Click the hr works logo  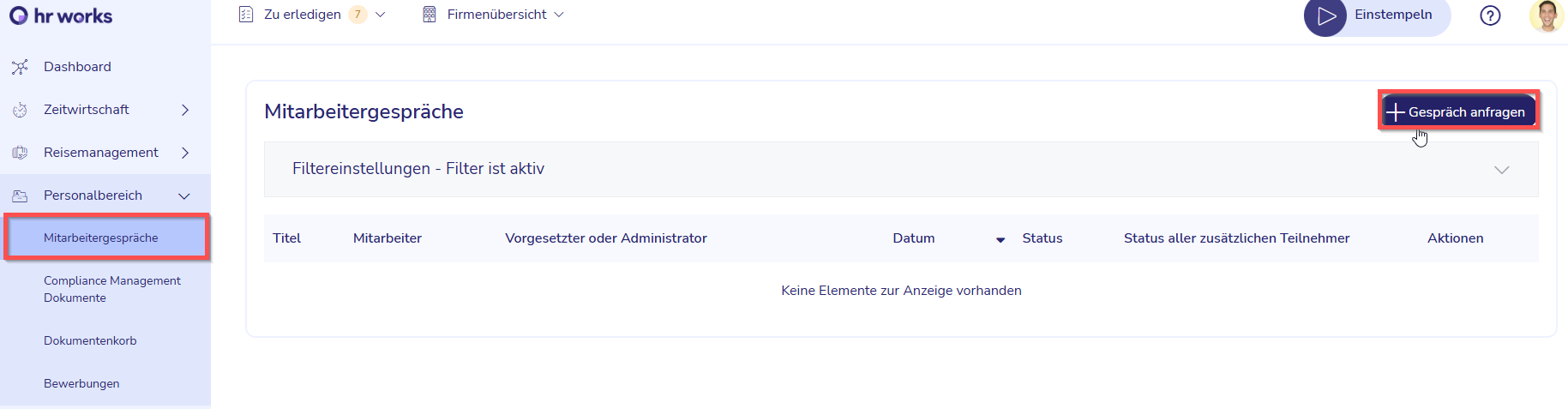pyautogui.click(x=61, y=15)
